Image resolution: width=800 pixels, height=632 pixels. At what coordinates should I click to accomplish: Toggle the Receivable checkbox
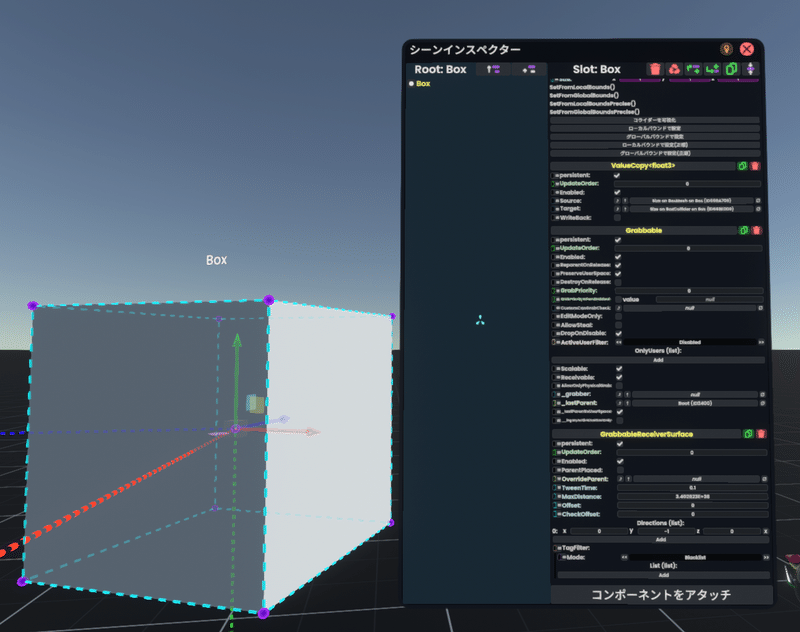(619, 377)
